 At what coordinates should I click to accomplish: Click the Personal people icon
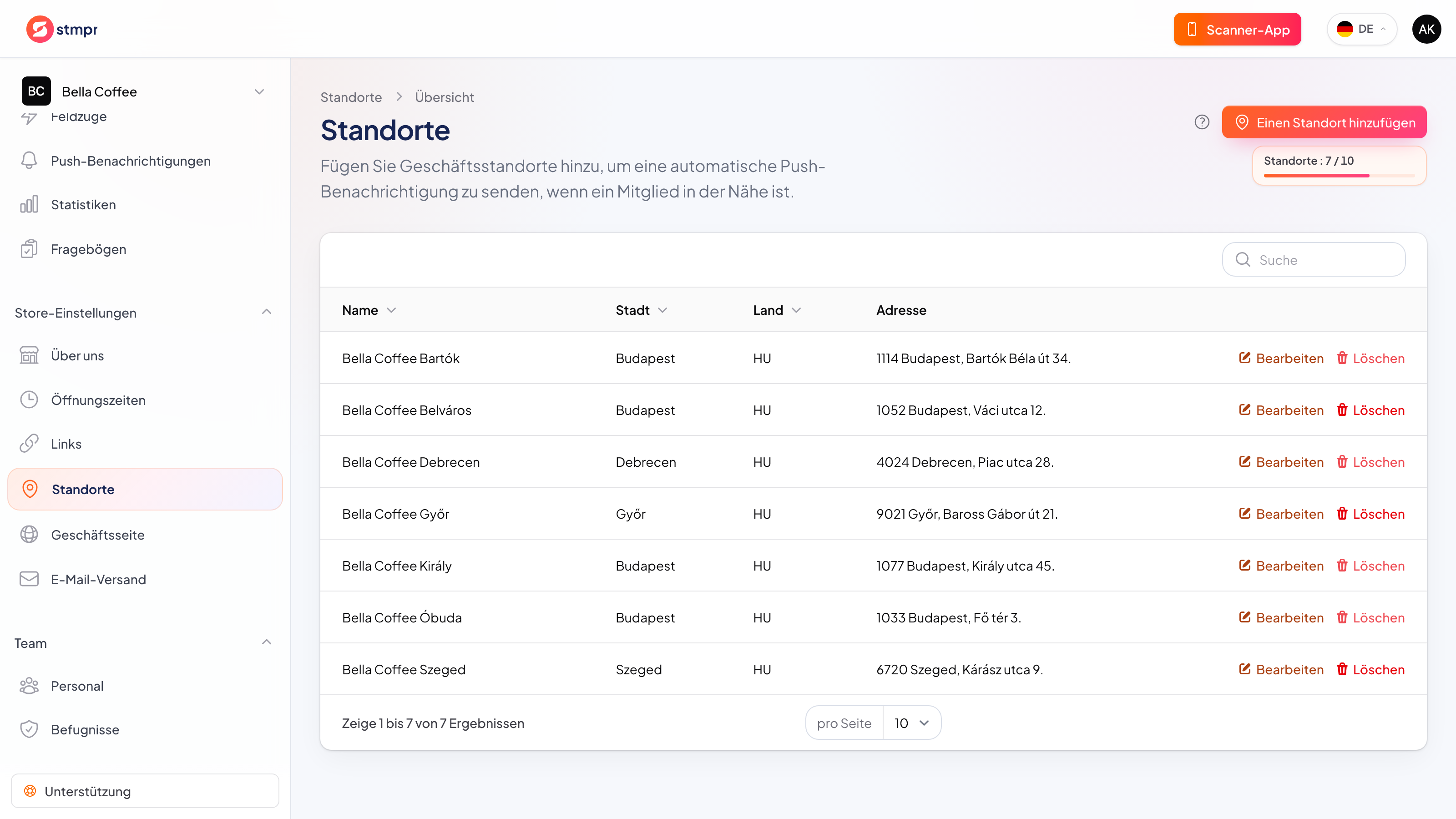[29, 686]
